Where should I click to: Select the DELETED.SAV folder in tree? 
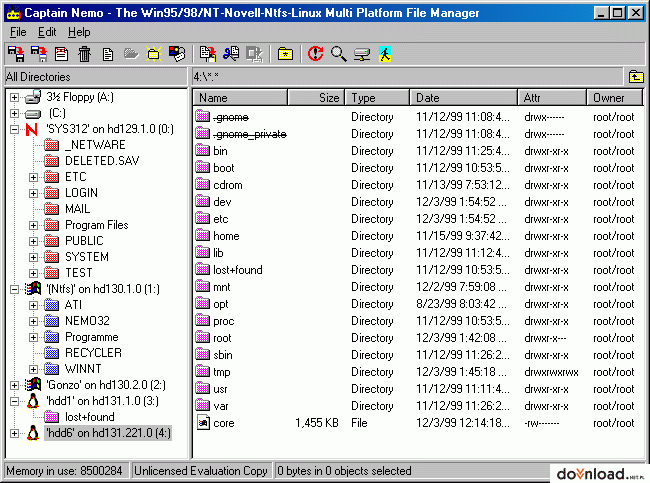[102, 161]
